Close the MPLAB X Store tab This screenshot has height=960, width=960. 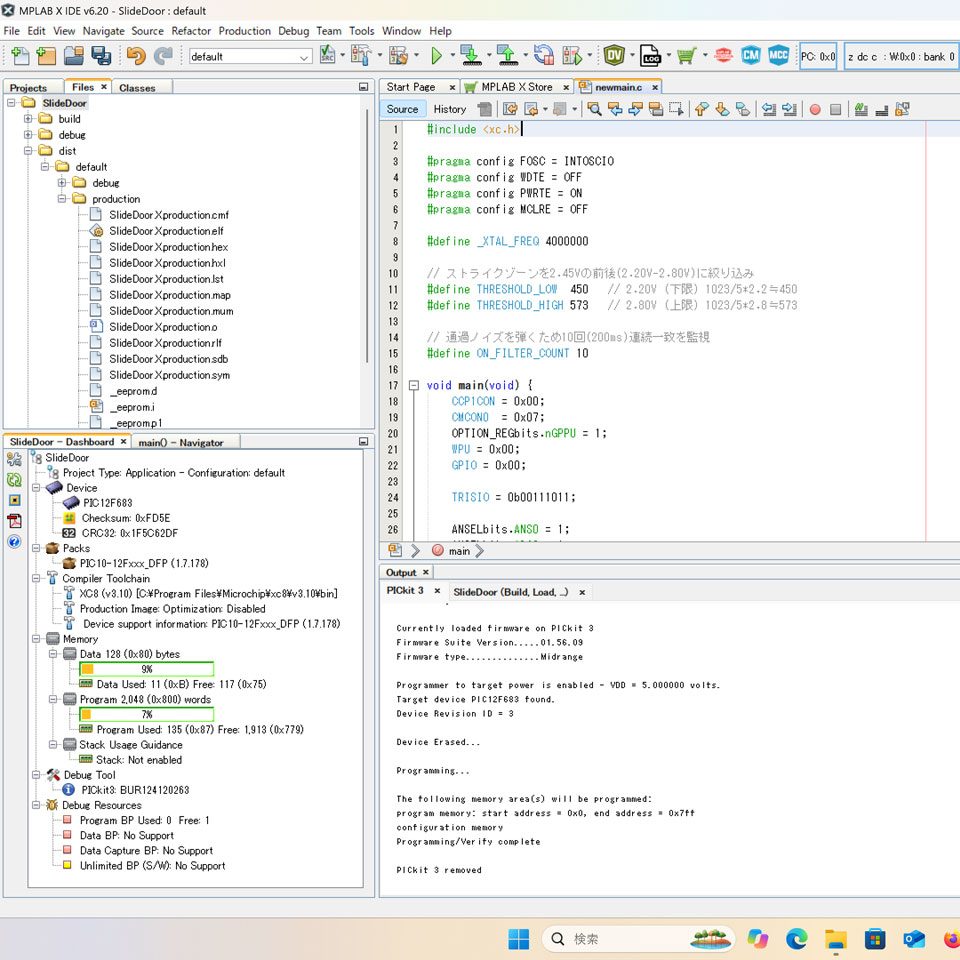point(566,88)
